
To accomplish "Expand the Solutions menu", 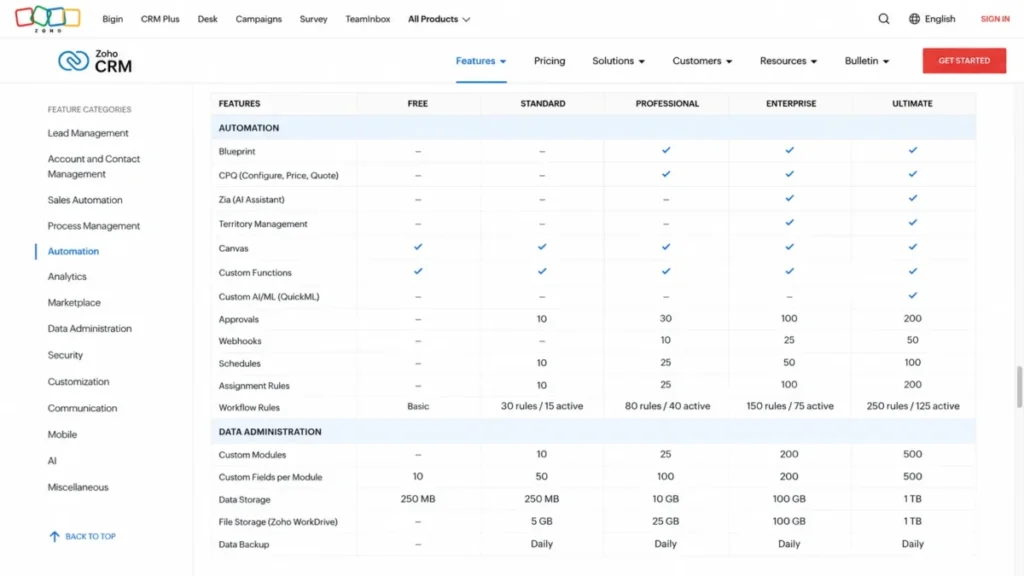I will [x=618, y=61].
